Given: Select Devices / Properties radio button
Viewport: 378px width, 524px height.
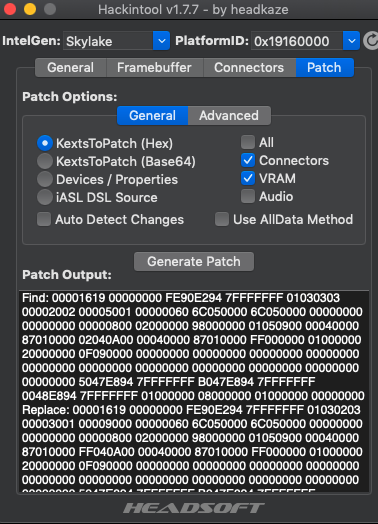Looking at the screenshot, I should pos(45,179).
